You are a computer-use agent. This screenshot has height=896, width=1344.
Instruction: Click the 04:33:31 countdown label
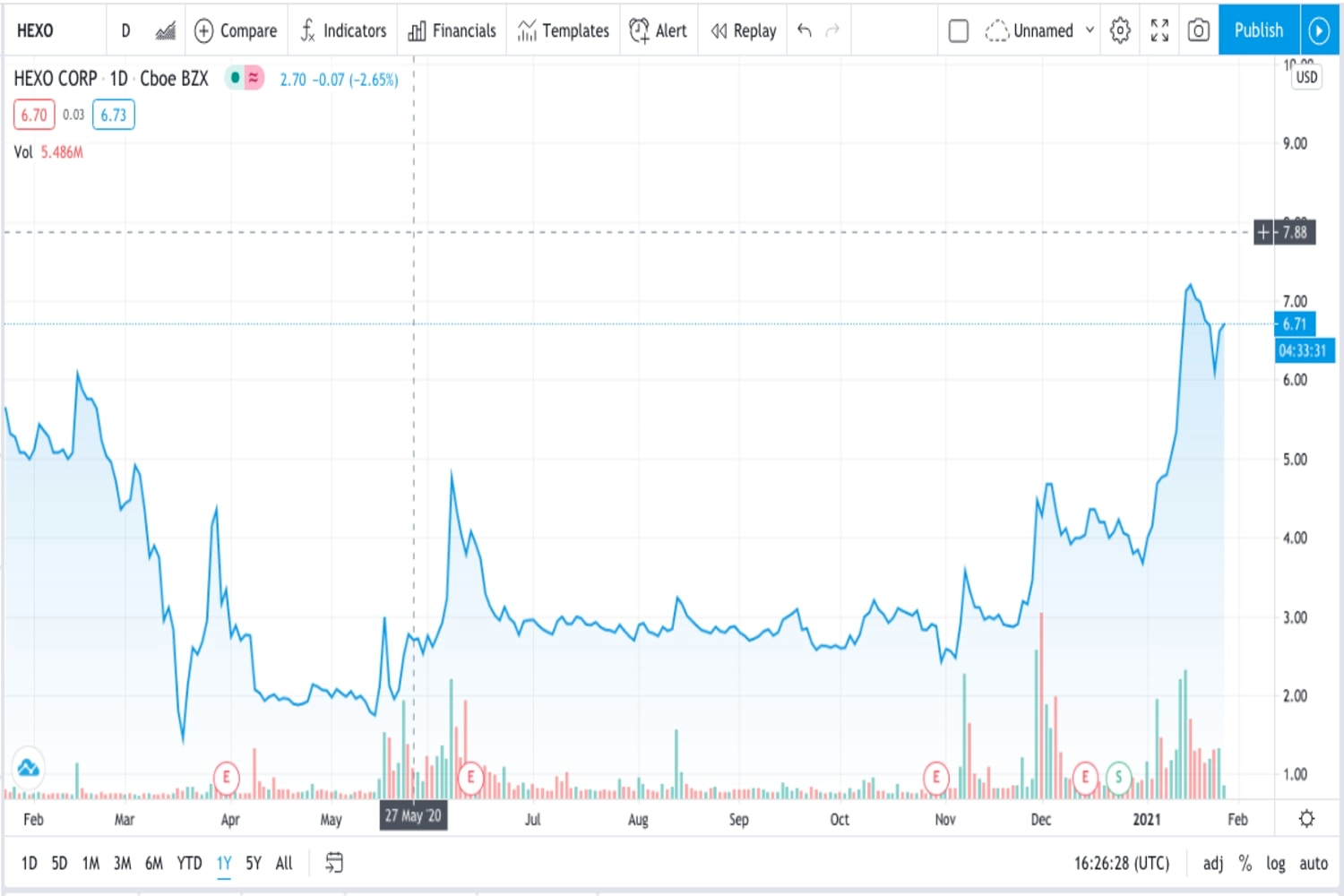[1305, 350]
